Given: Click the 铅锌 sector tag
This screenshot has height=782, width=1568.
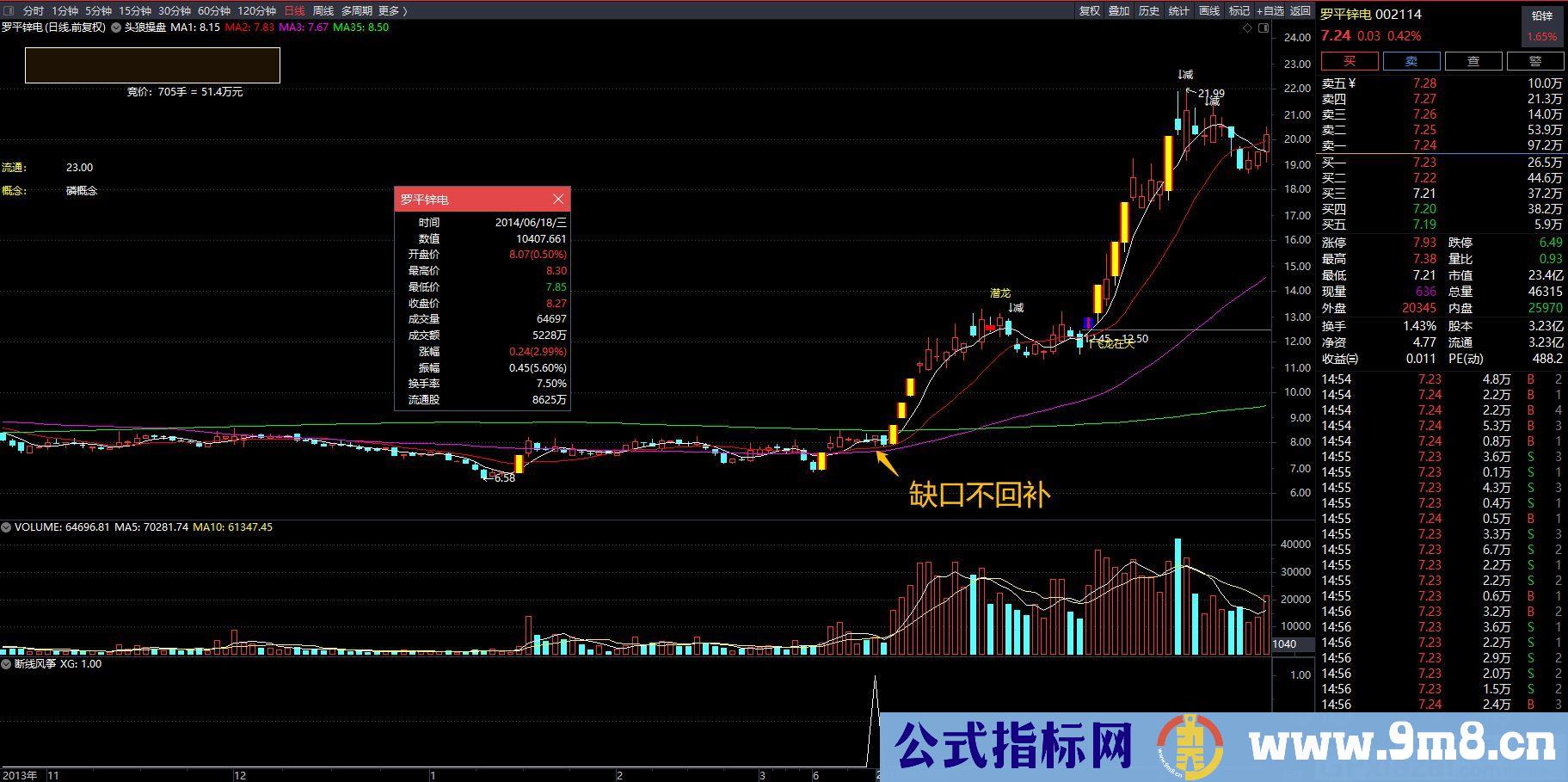Looking at the screenshot, I should 1542,16.
